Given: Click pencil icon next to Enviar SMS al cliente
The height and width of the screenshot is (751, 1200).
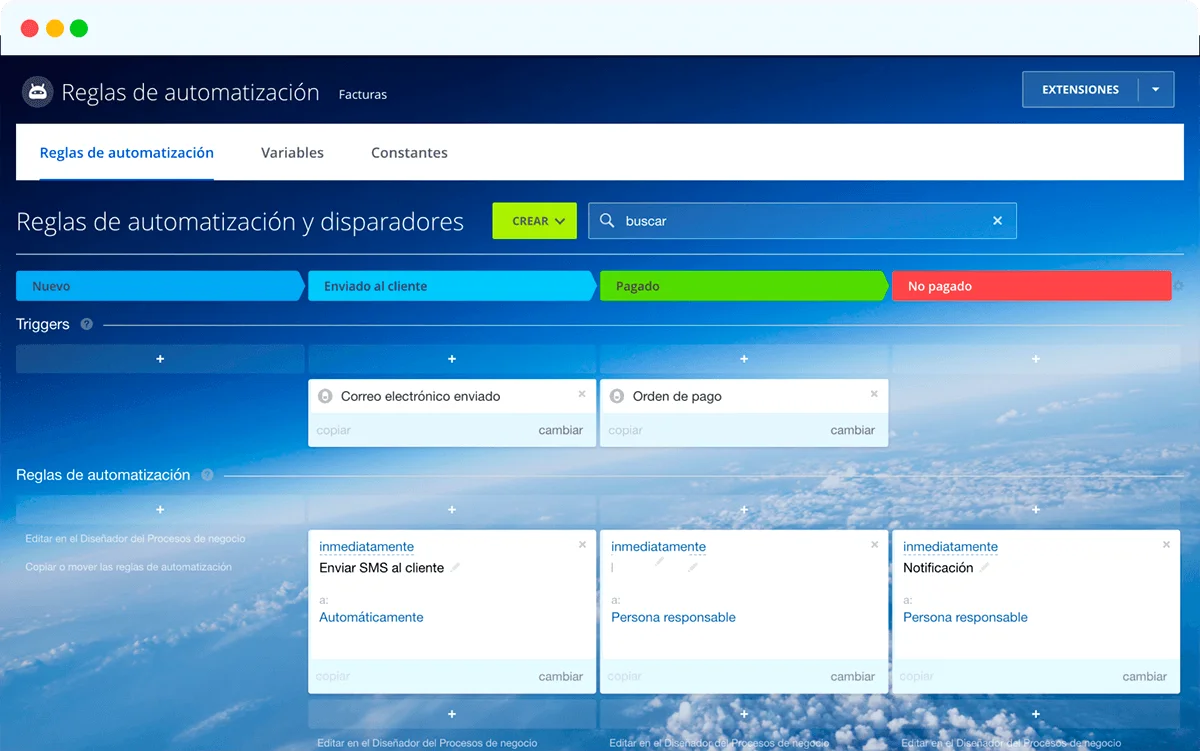Looking at the screenshot, I should point(455,568).
